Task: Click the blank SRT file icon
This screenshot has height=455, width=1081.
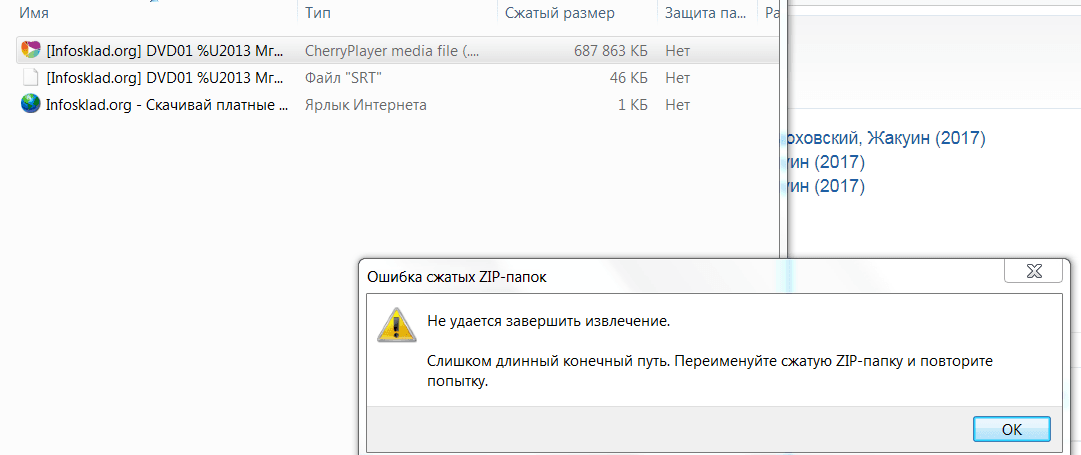Action: pos(30,77)
